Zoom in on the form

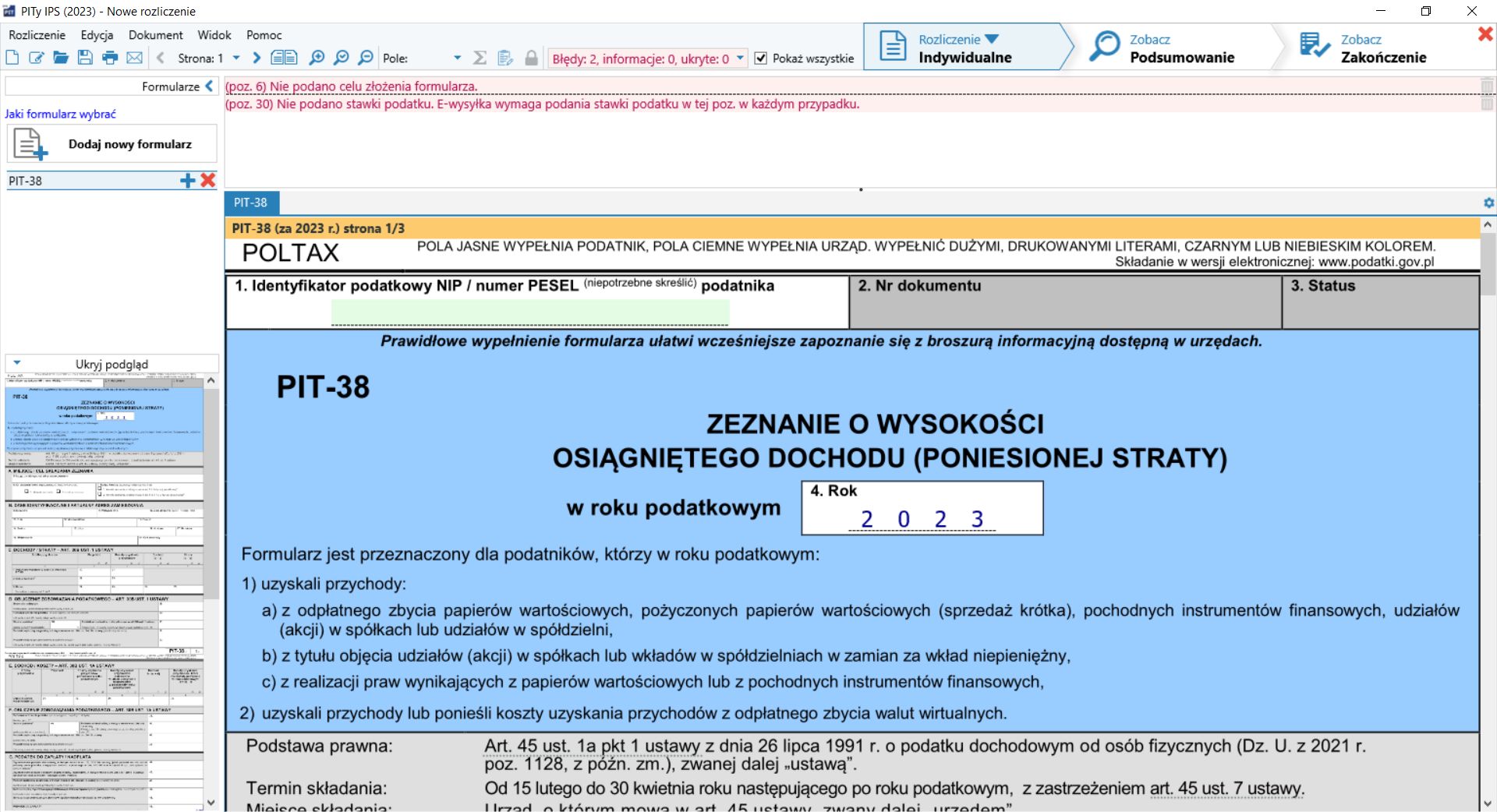coord(317,58)
